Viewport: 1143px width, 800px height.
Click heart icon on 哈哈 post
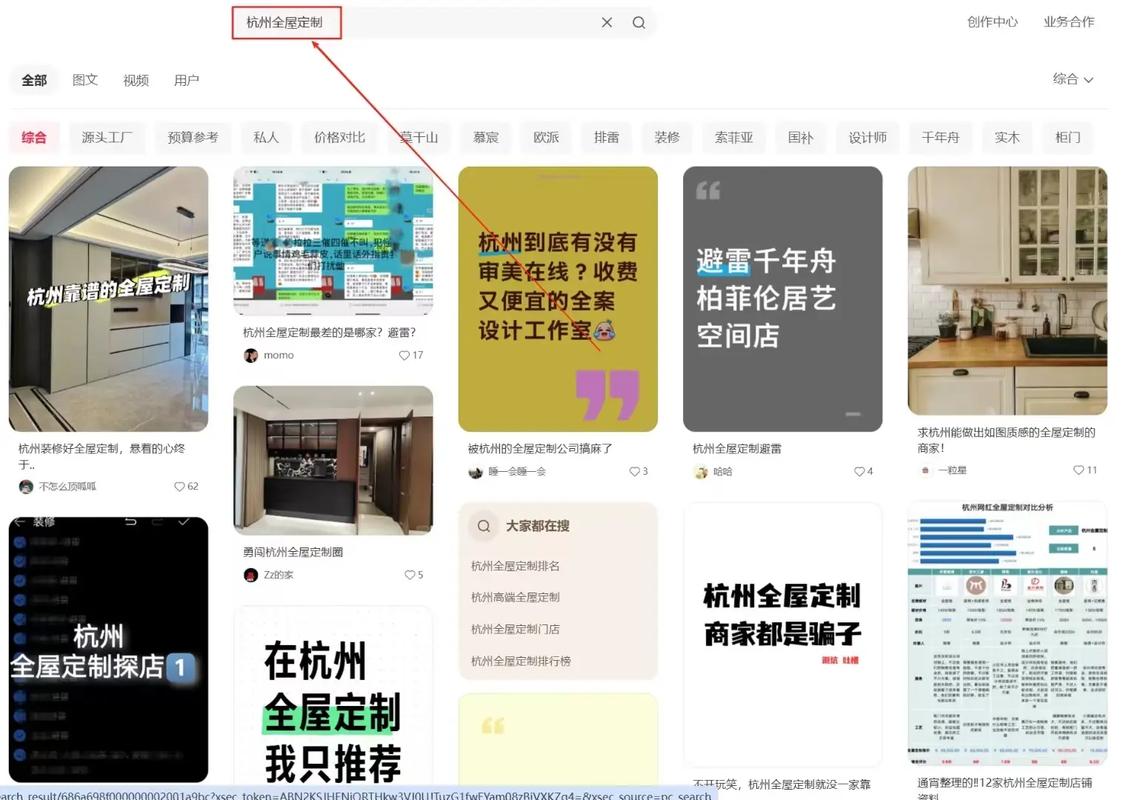859,472
